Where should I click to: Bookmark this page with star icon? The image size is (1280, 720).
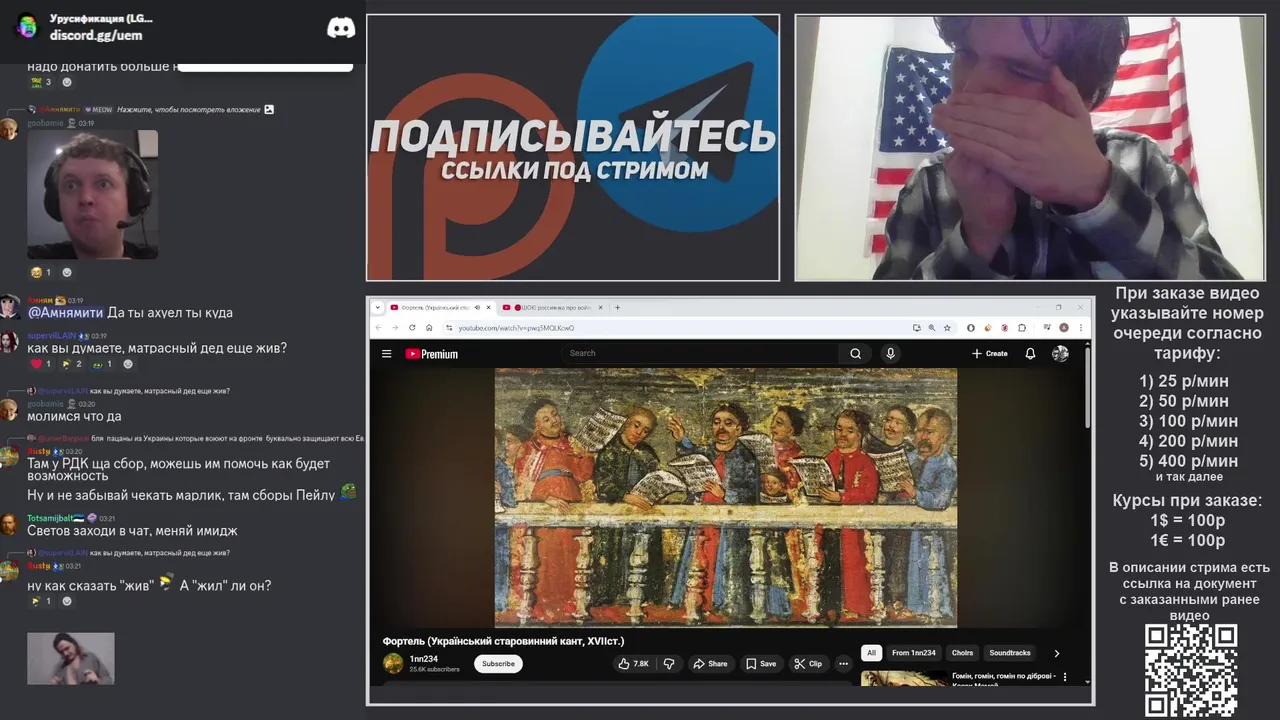tap(945, 328)
